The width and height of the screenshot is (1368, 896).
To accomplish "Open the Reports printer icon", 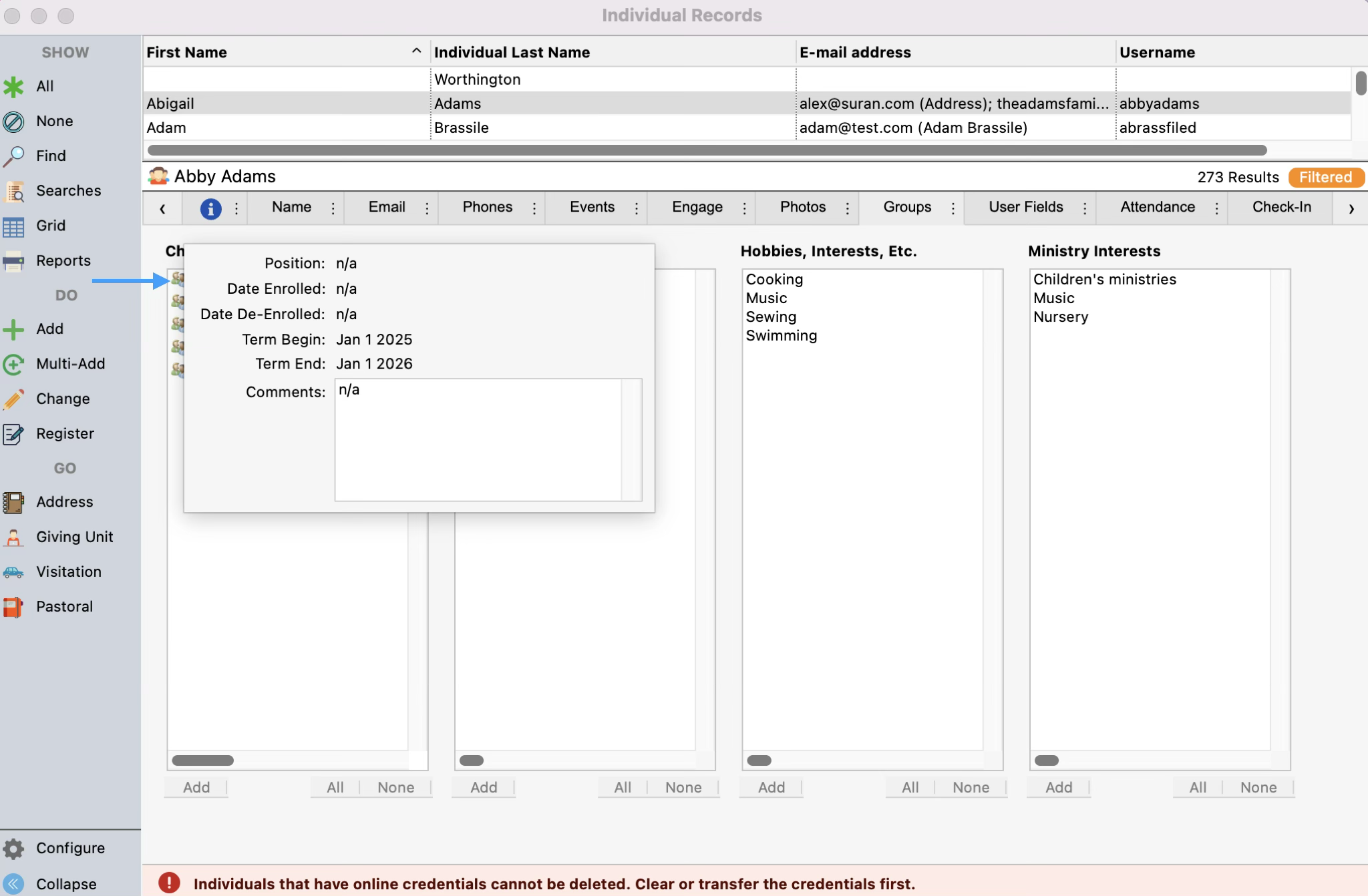I will (13, 261).
